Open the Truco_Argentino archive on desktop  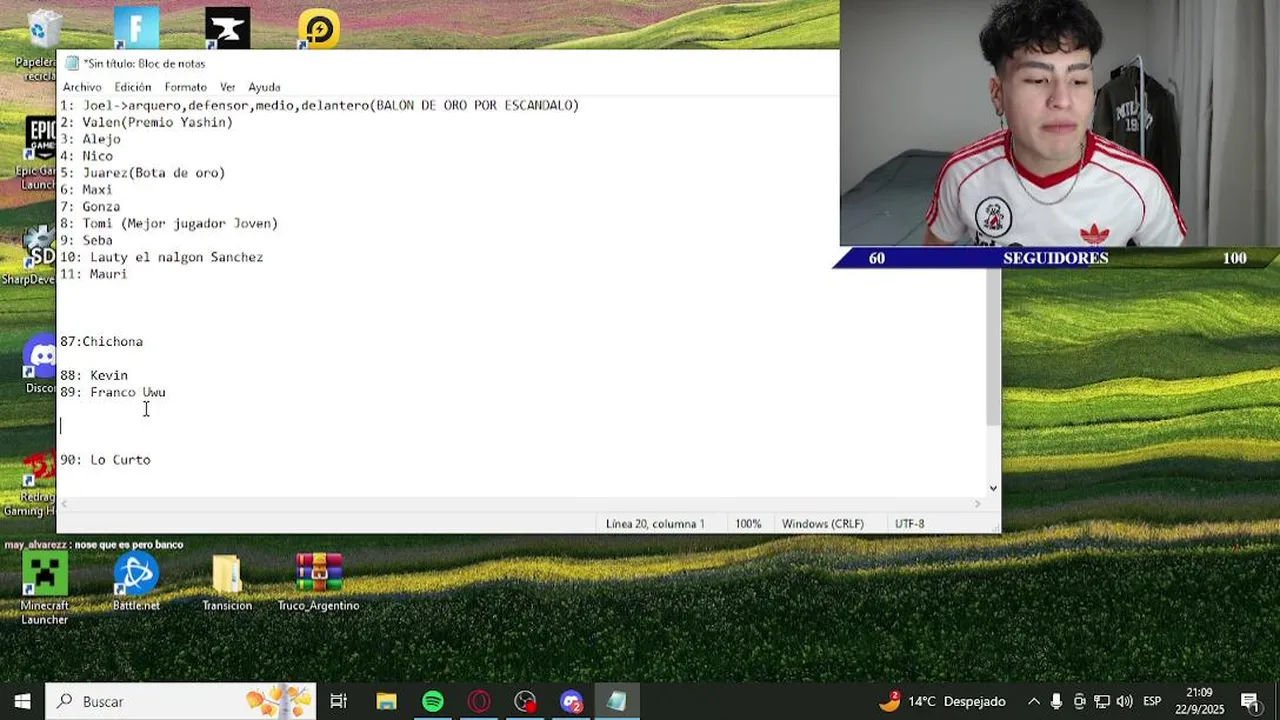pos(318,582)
